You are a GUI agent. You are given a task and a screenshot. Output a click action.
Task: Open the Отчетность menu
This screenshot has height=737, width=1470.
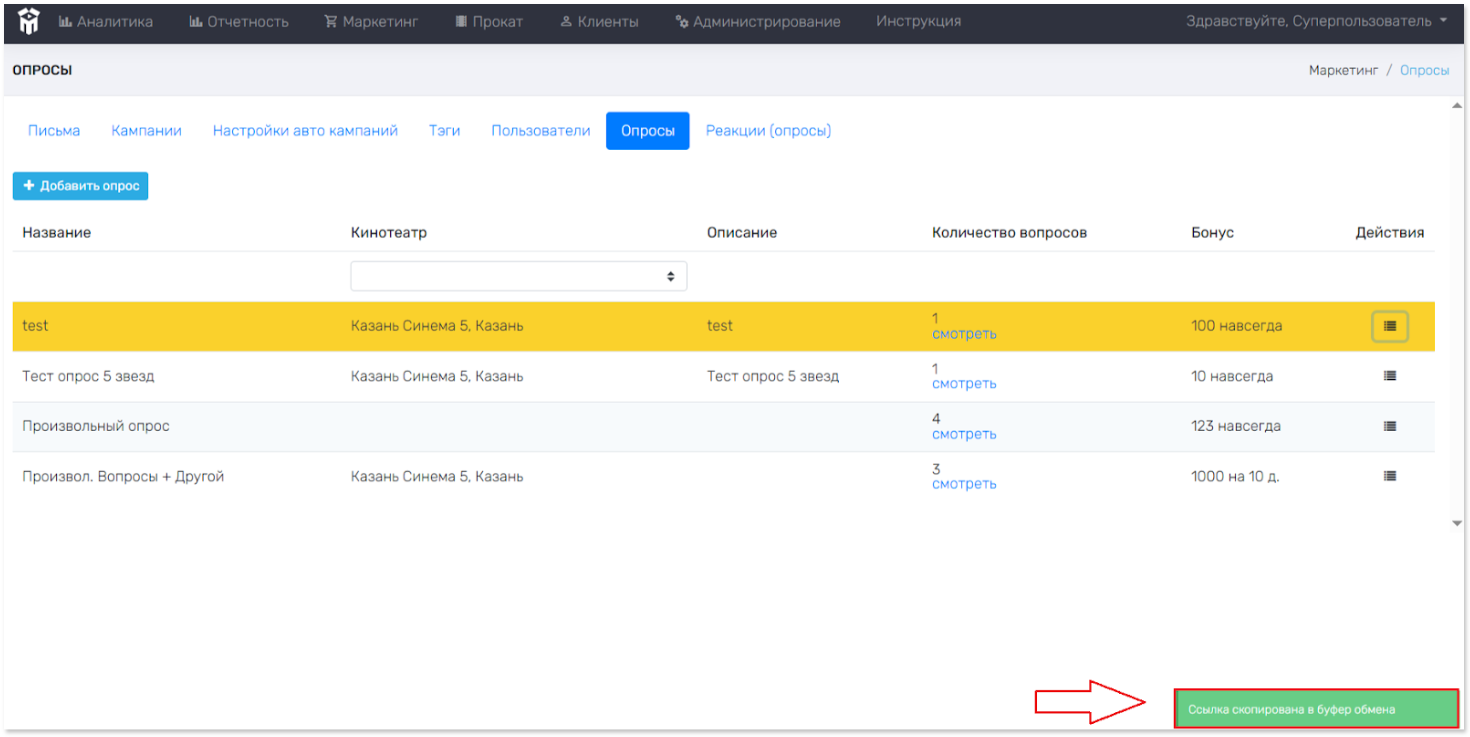(x=239, y=21)
